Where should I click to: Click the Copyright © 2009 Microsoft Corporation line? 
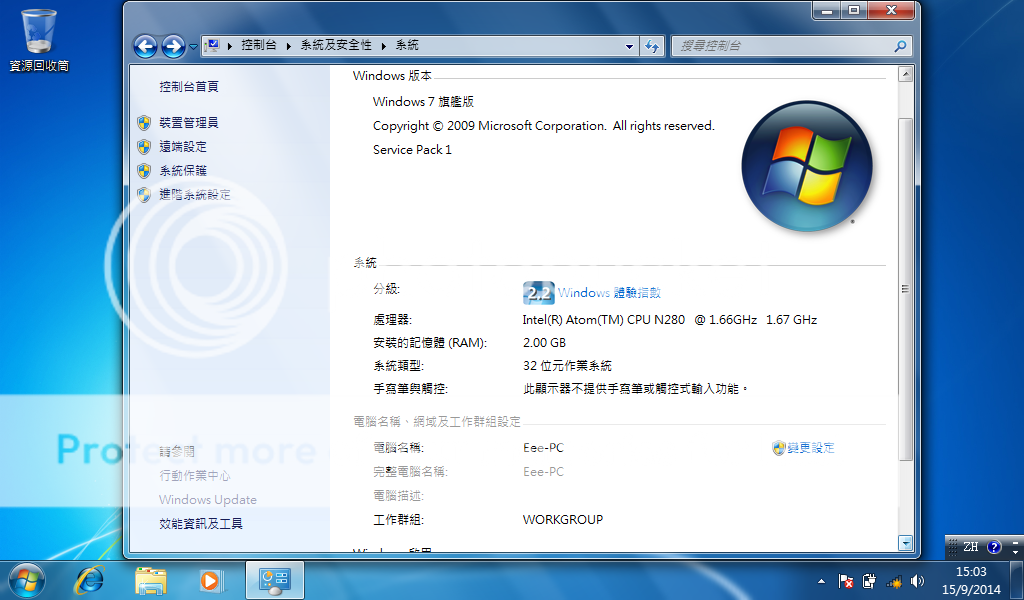pos(543,126)
